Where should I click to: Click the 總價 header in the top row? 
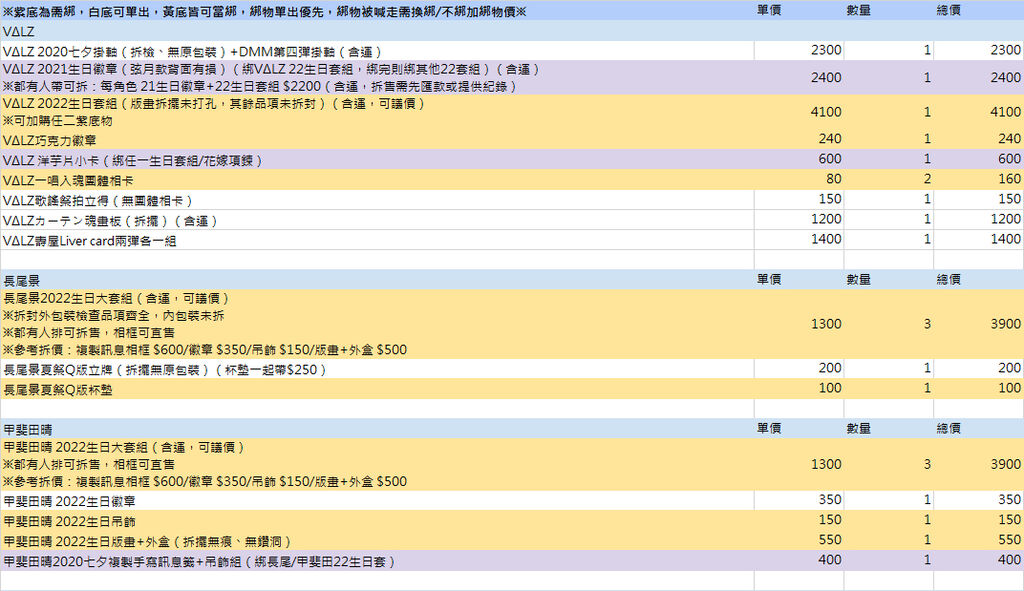[x=948, y=10]
